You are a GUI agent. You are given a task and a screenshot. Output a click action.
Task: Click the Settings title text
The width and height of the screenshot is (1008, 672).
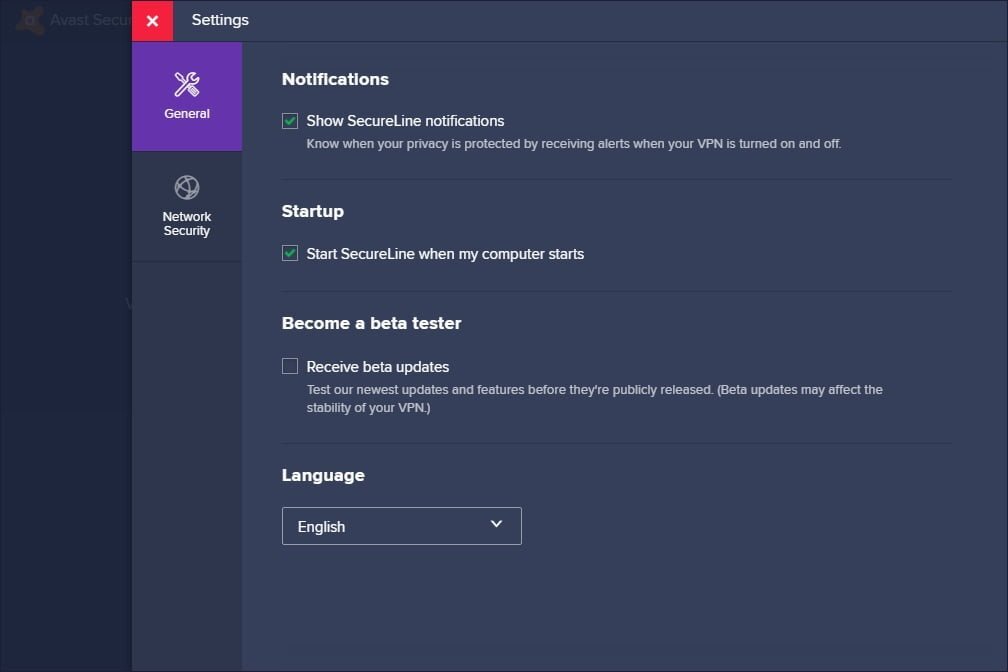coord(220,21)
